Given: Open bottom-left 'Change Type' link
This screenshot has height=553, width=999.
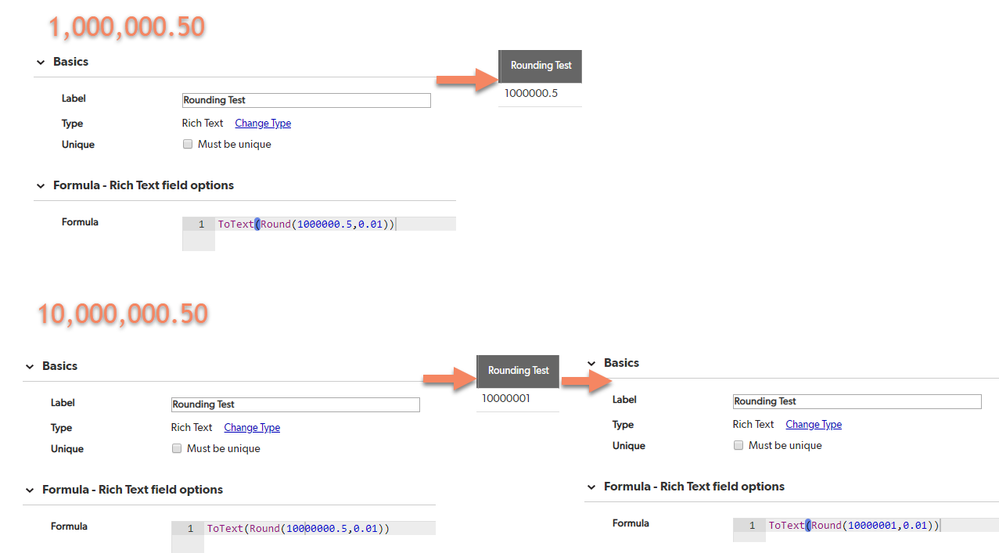Looking at the screenshot, I should (252, 427).
